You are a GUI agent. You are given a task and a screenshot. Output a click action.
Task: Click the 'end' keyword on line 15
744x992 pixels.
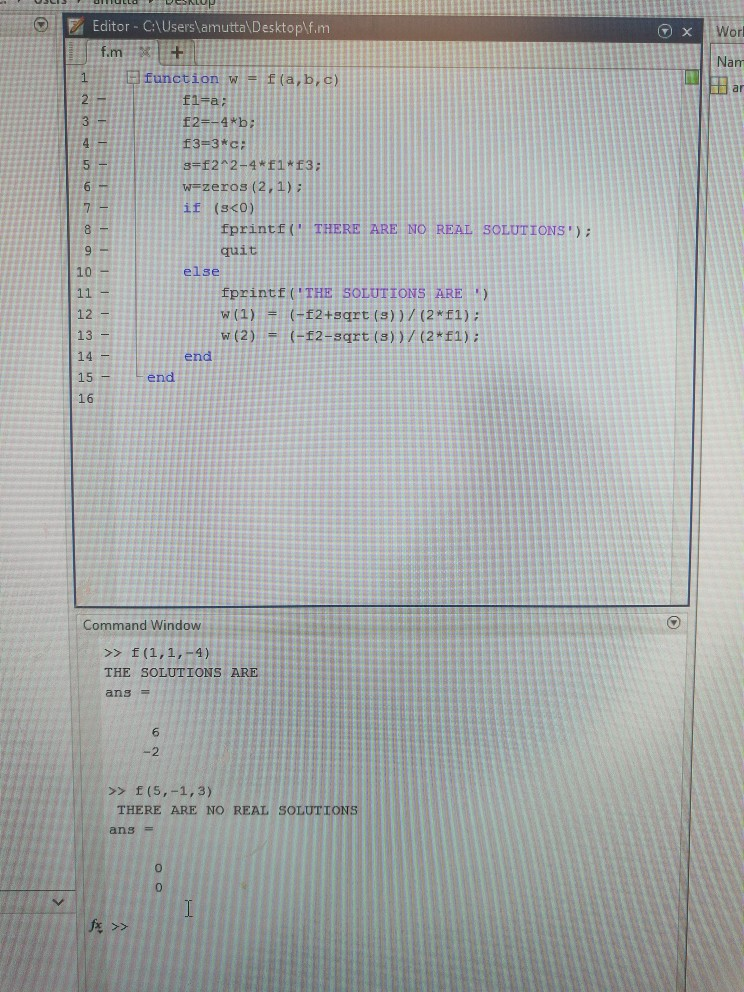point(161,377)
